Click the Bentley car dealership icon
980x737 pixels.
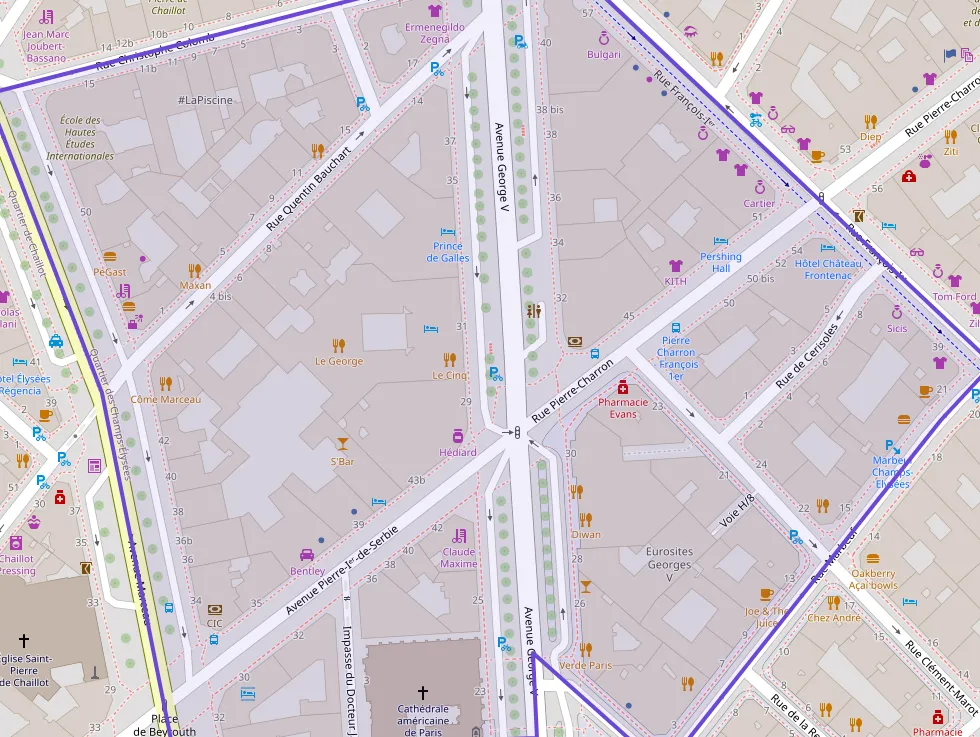point(307,555)
